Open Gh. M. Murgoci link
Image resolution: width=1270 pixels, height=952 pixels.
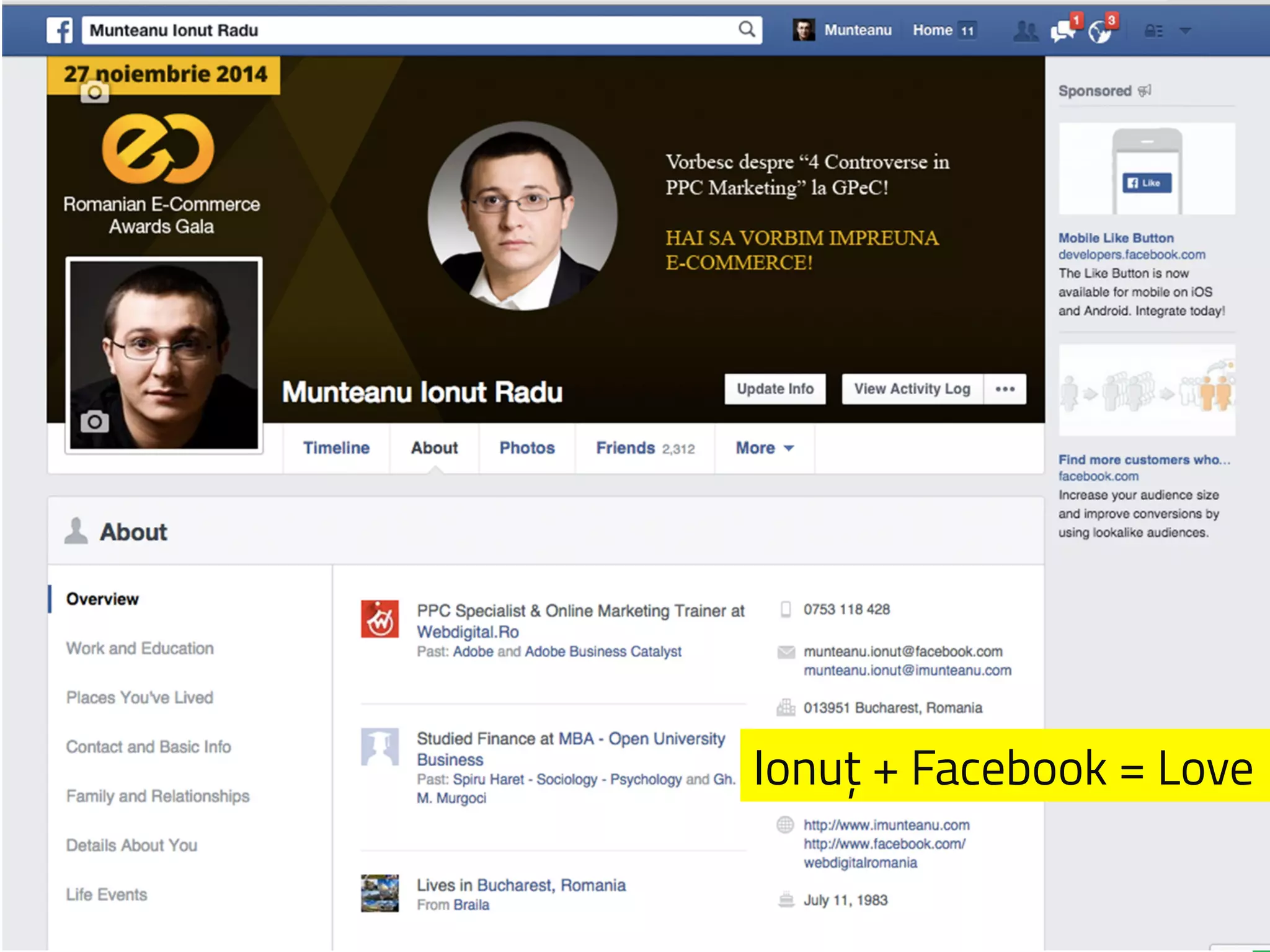point(451,798)
